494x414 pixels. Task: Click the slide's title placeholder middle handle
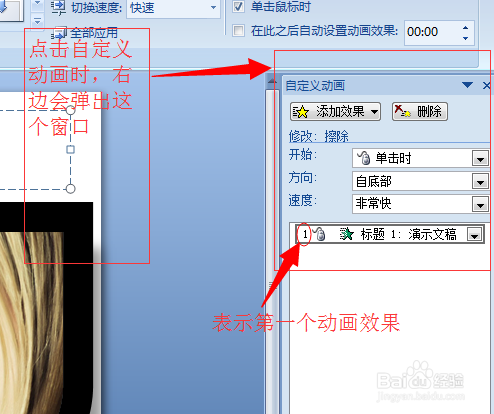click(x=70, y=150)
